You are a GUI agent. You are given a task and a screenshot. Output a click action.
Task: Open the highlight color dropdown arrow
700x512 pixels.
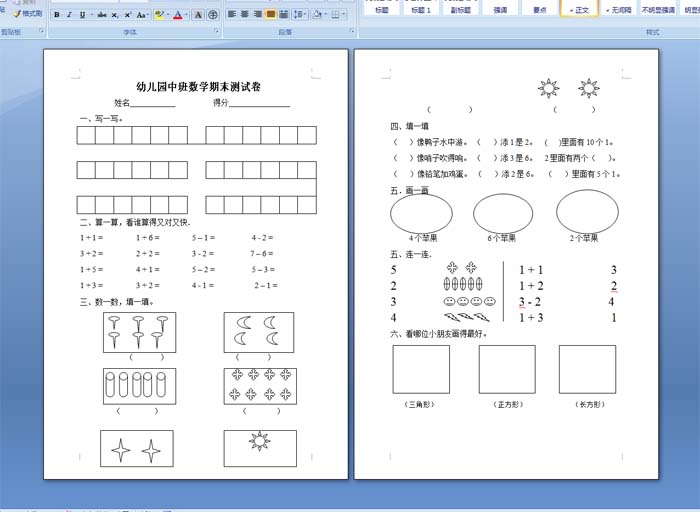coord(167,15)
